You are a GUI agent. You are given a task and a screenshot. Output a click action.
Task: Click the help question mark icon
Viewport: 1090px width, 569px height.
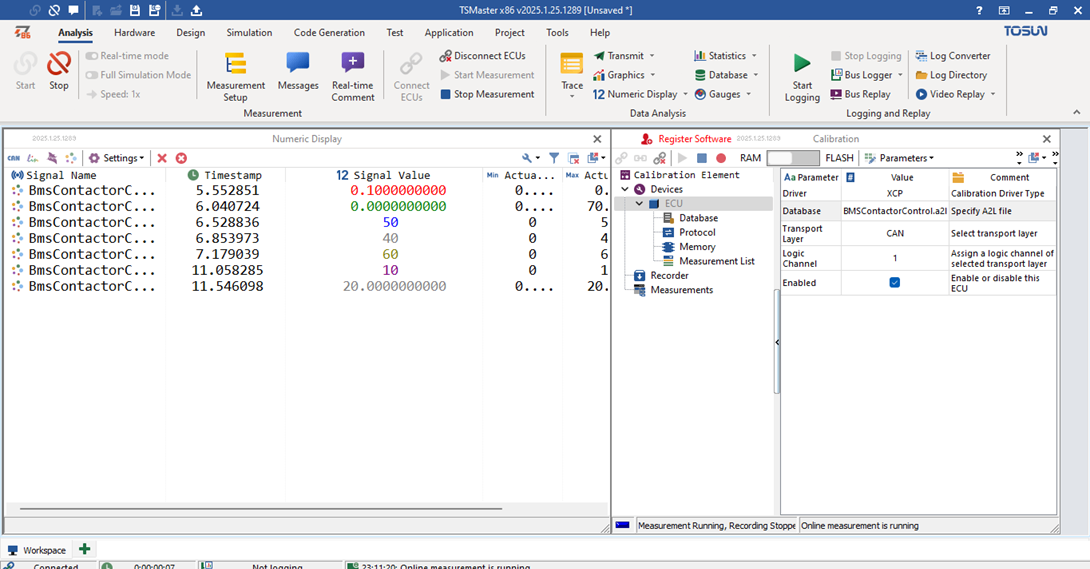(x=979, y=10)
